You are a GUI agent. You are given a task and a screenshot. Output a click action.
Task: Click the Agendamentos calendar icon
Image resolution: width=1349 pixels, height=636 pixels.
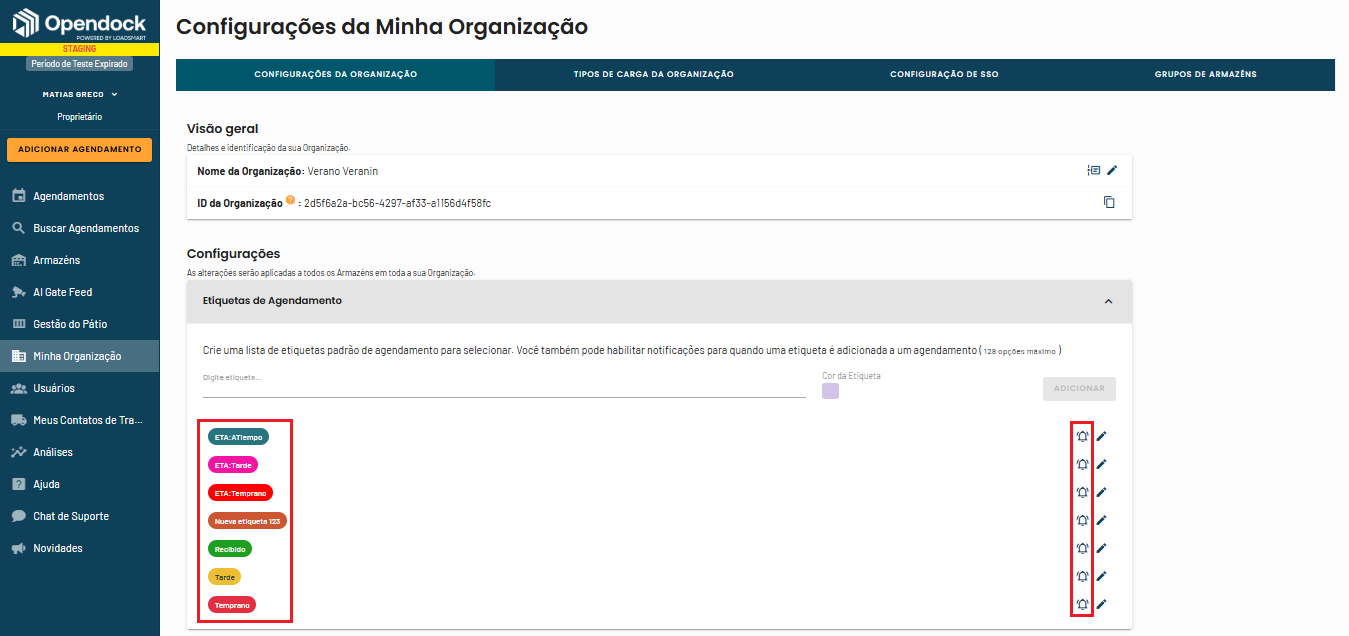click(x=18, y=196)
